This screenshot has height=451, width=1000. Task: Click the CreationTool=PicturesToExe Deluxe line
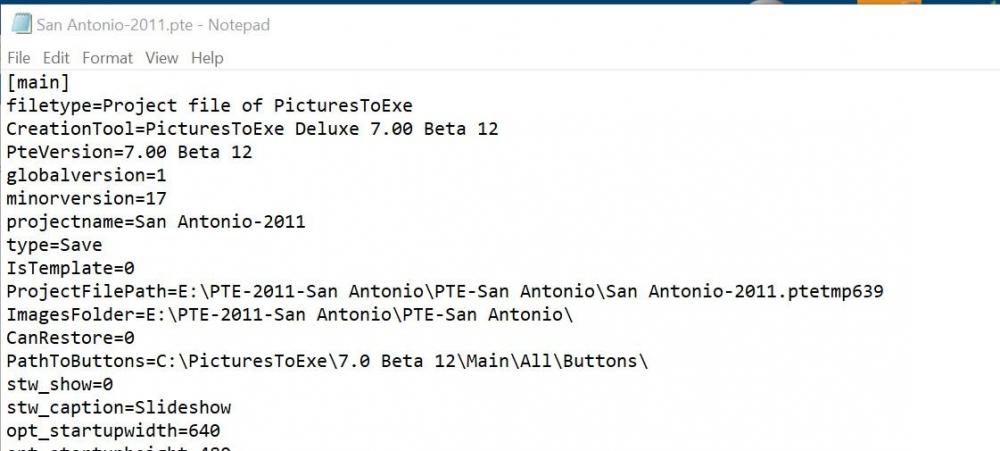[252, 129]
